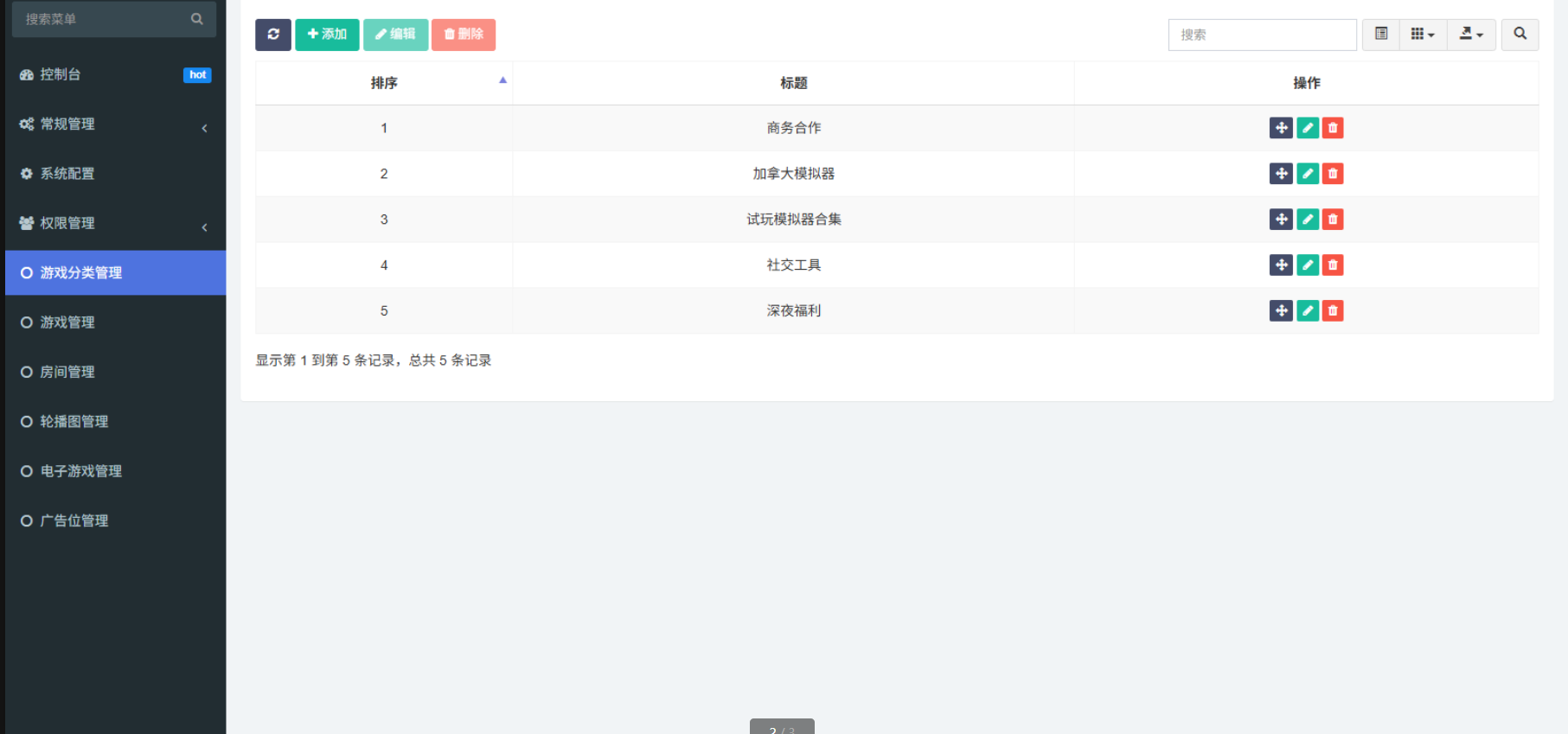The image size is (1568, 734).
Task: Open the 游戏管理 menu item
Action: 67,322
